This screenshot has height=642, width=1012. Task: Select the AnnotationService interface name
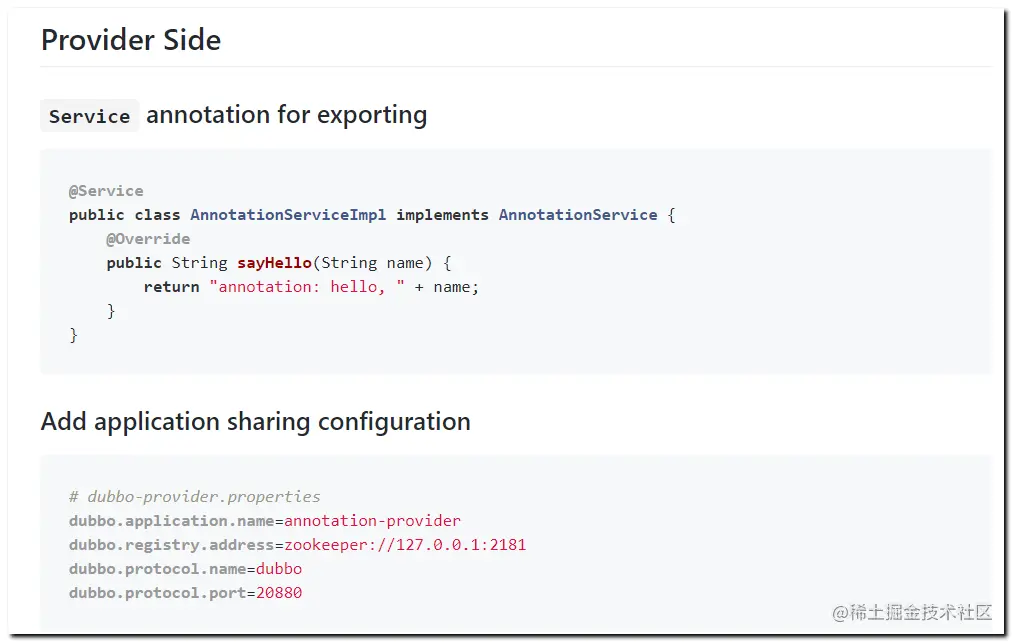click(578, 215)
